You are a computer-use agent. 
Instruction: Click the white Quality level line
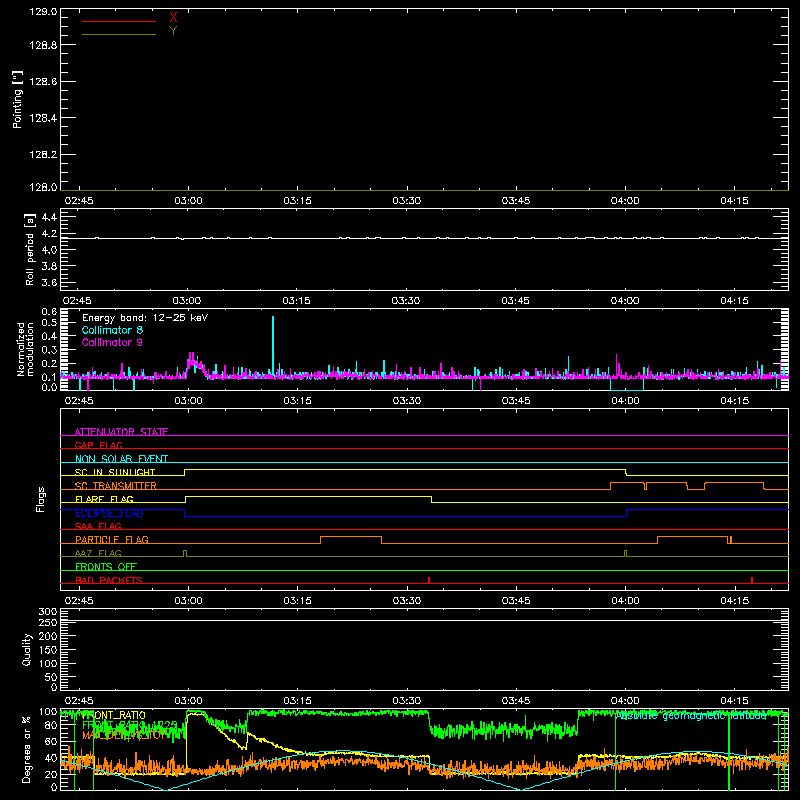point(424,621)
